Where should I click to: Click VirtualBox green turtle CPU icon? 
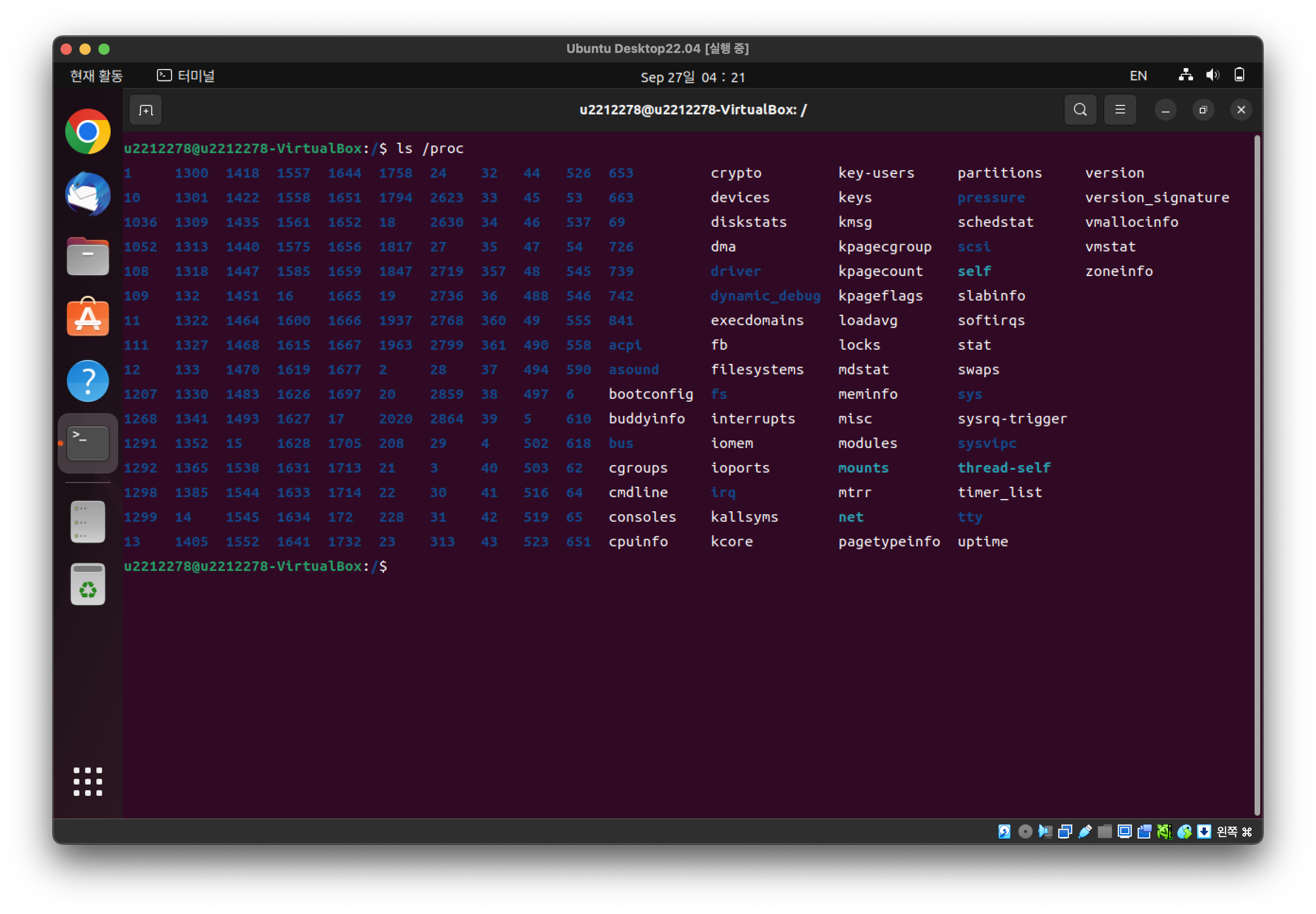[1164, 832]
